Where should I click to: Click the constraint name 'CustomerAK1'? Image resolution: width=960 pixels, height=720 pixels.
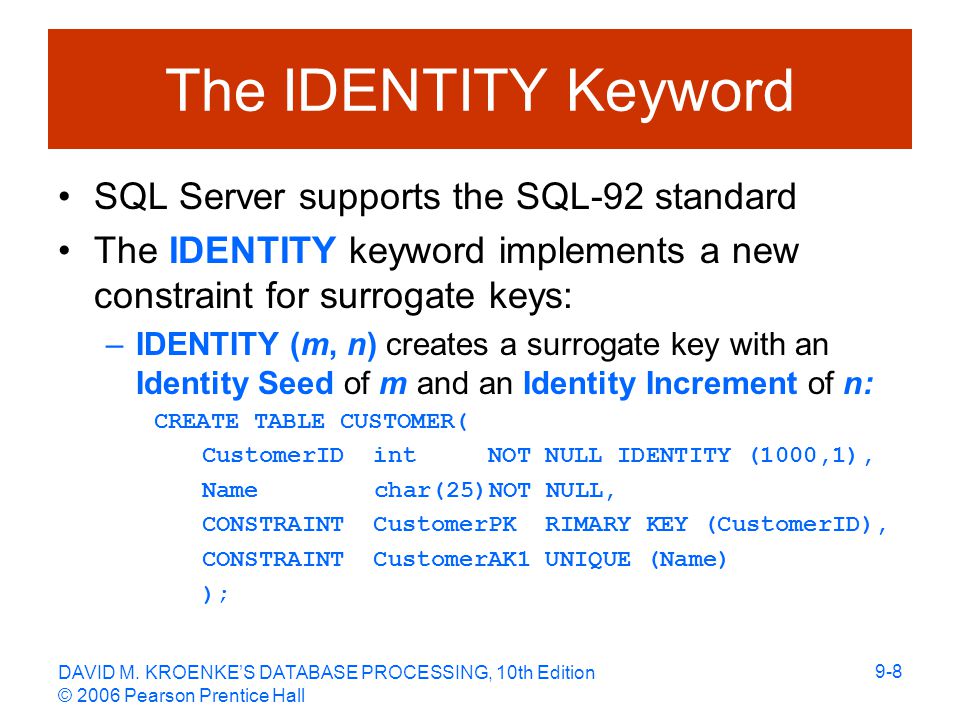click(x=451, y=559)
